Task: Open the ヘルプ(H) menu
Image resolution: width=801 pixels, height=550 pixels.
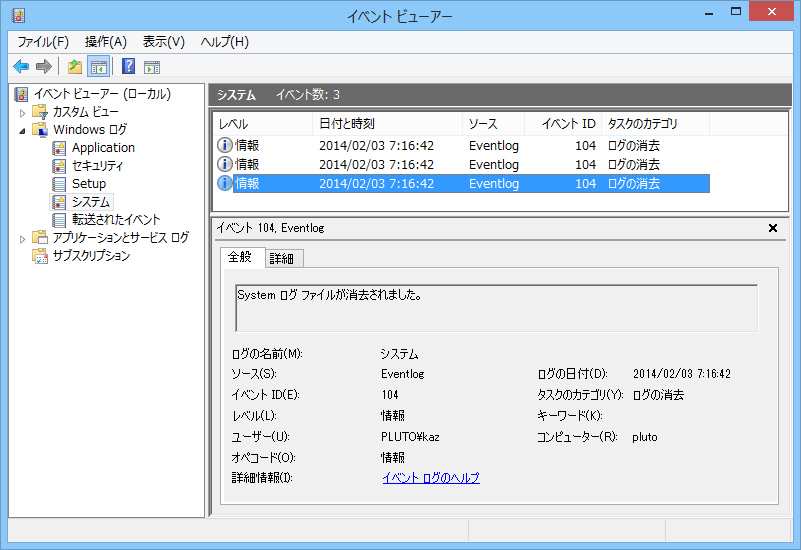Action: coord(225,42)
